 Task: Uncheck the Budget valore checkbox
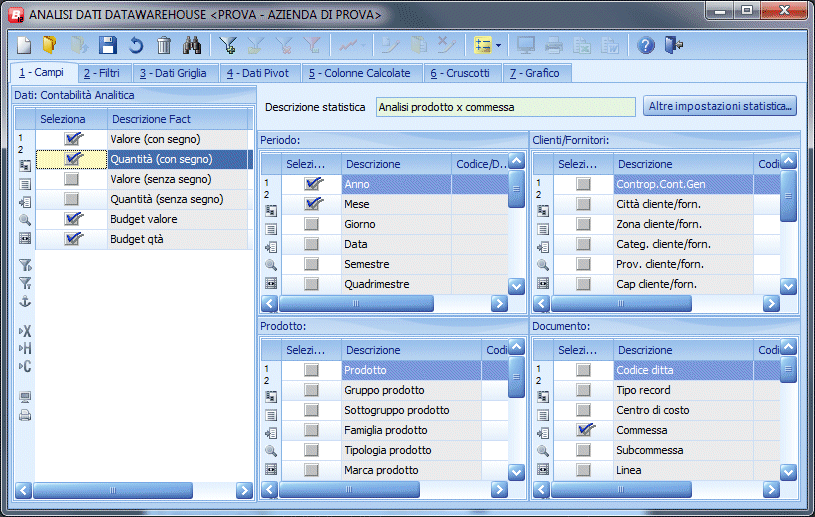72,219
